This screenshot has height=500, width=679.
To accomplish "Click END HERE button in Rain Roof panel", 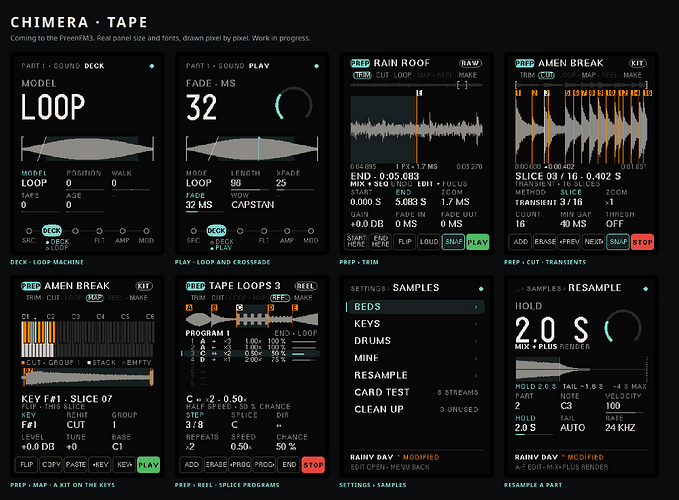I will pyautogui.click(x=380, y=242).
